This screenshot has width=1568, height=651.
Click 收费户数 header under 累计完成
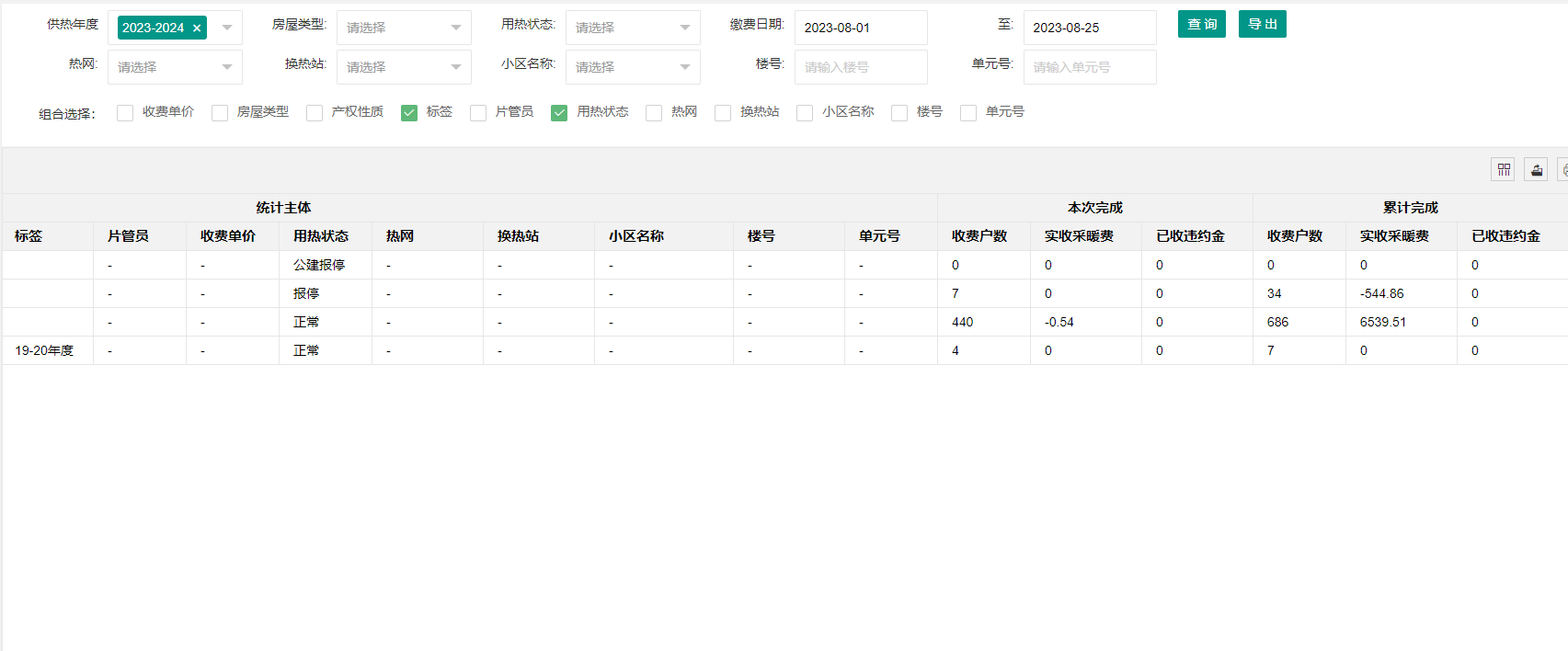click(x=1299, y=236)
